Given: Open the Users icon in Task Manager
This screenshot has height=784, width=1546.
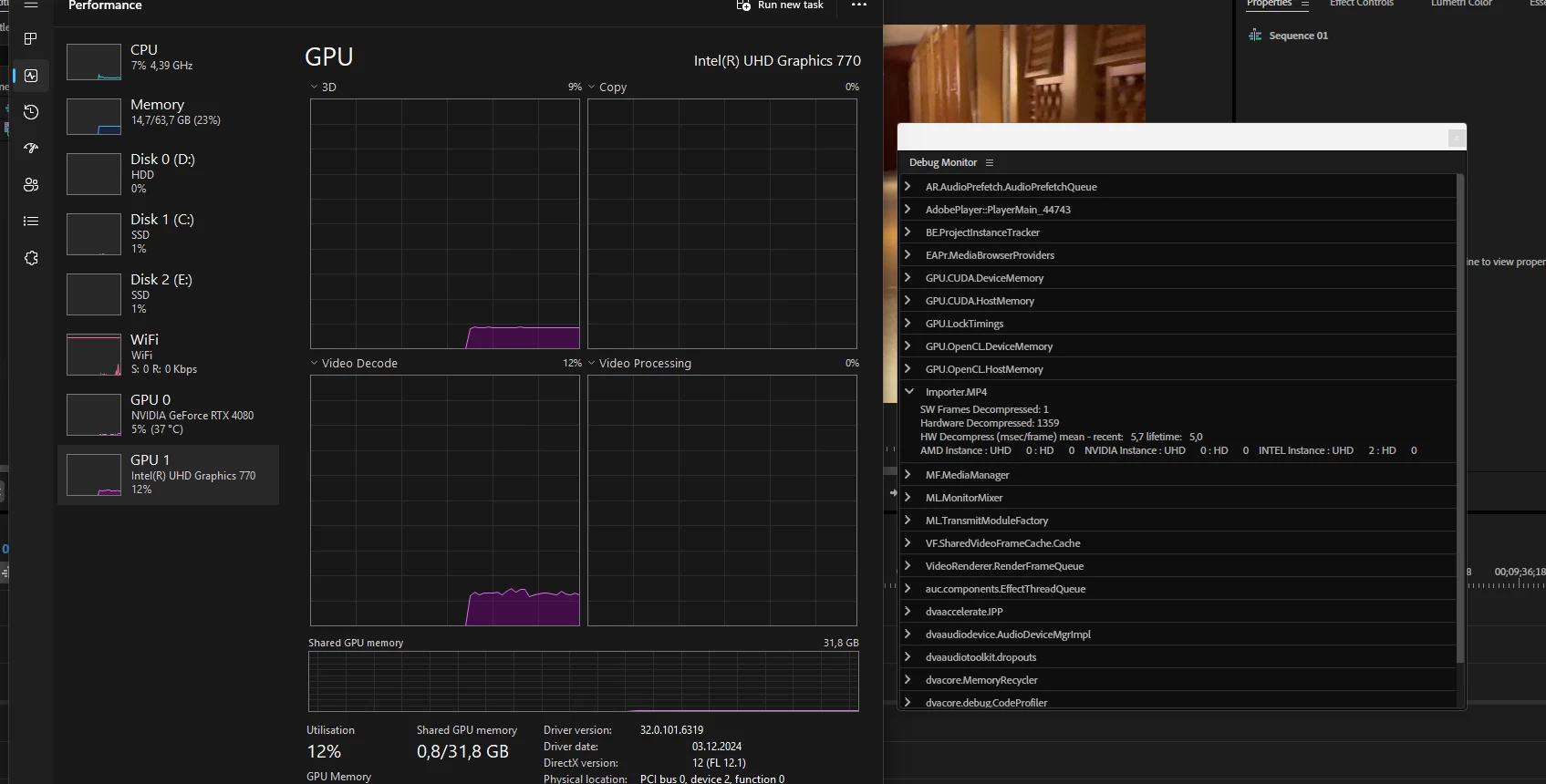Looking at the screenshot, I should tap(31, 185).
